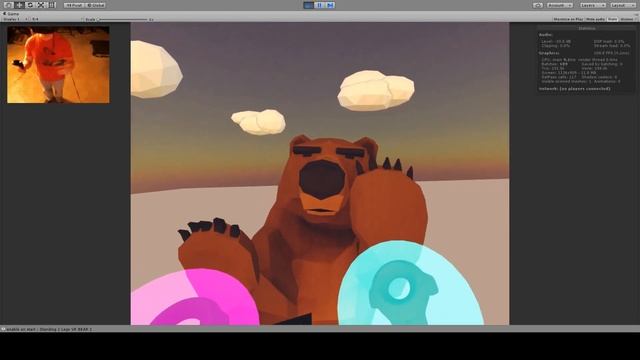Select the Hand tool in toolbar
The height and width of the screenshot is (360, 640).
[x=9, y=5]
